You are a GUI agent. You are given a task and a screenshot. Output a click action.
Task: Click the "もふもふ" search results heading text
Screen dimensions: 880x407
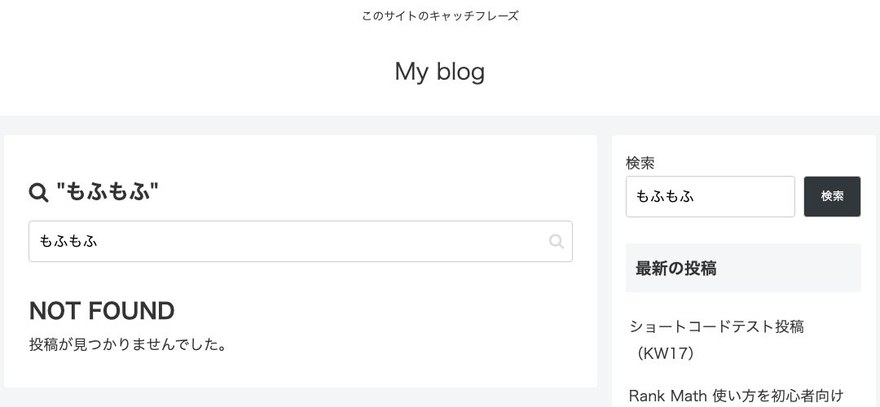point(107,193)
